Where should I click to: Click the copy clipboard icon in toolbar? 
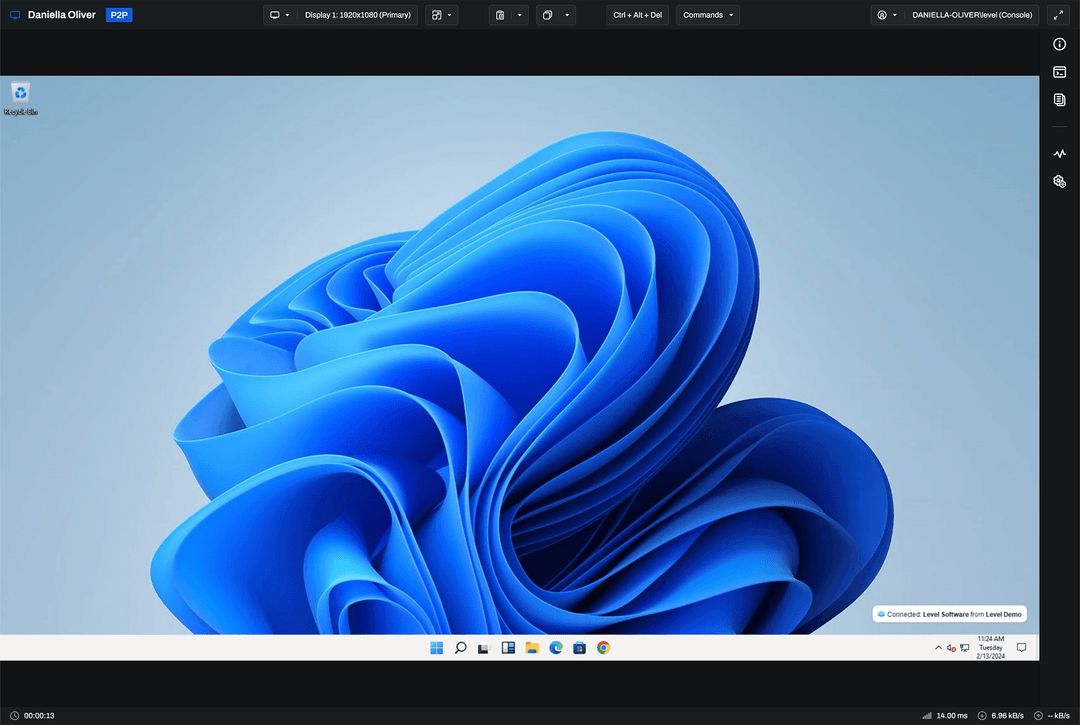pos(548,14)
